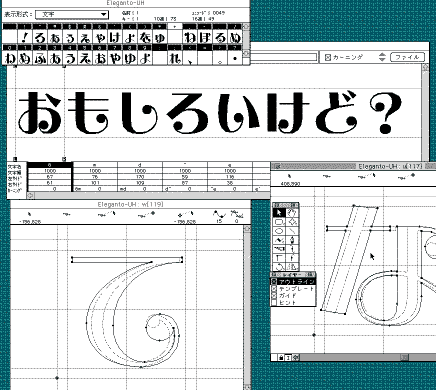
Task: Click scroll up arrow of font table window
Action: [246, 26]
